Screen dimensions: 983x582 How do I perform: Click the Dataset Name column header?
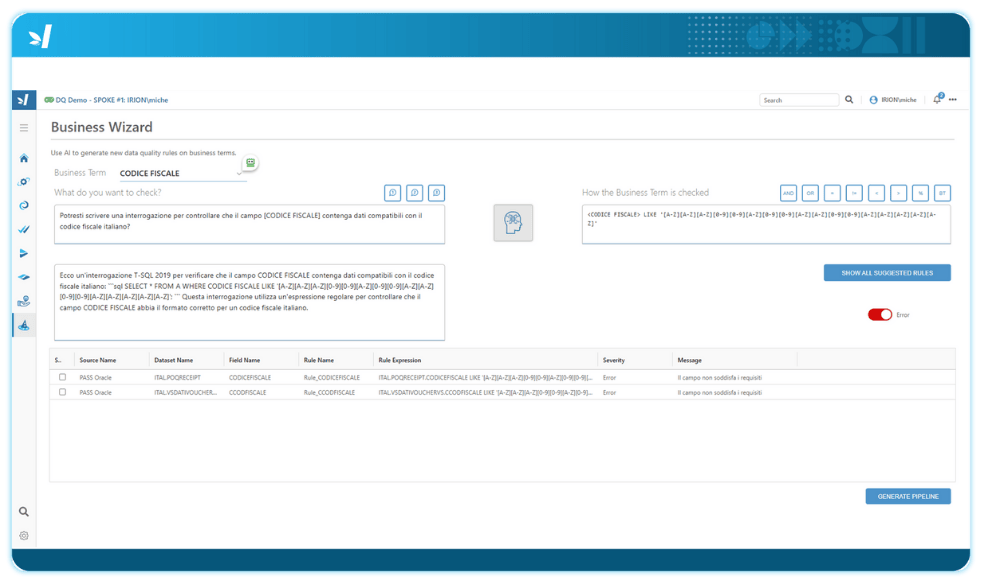pyautogui.click(x=174, y=360)
